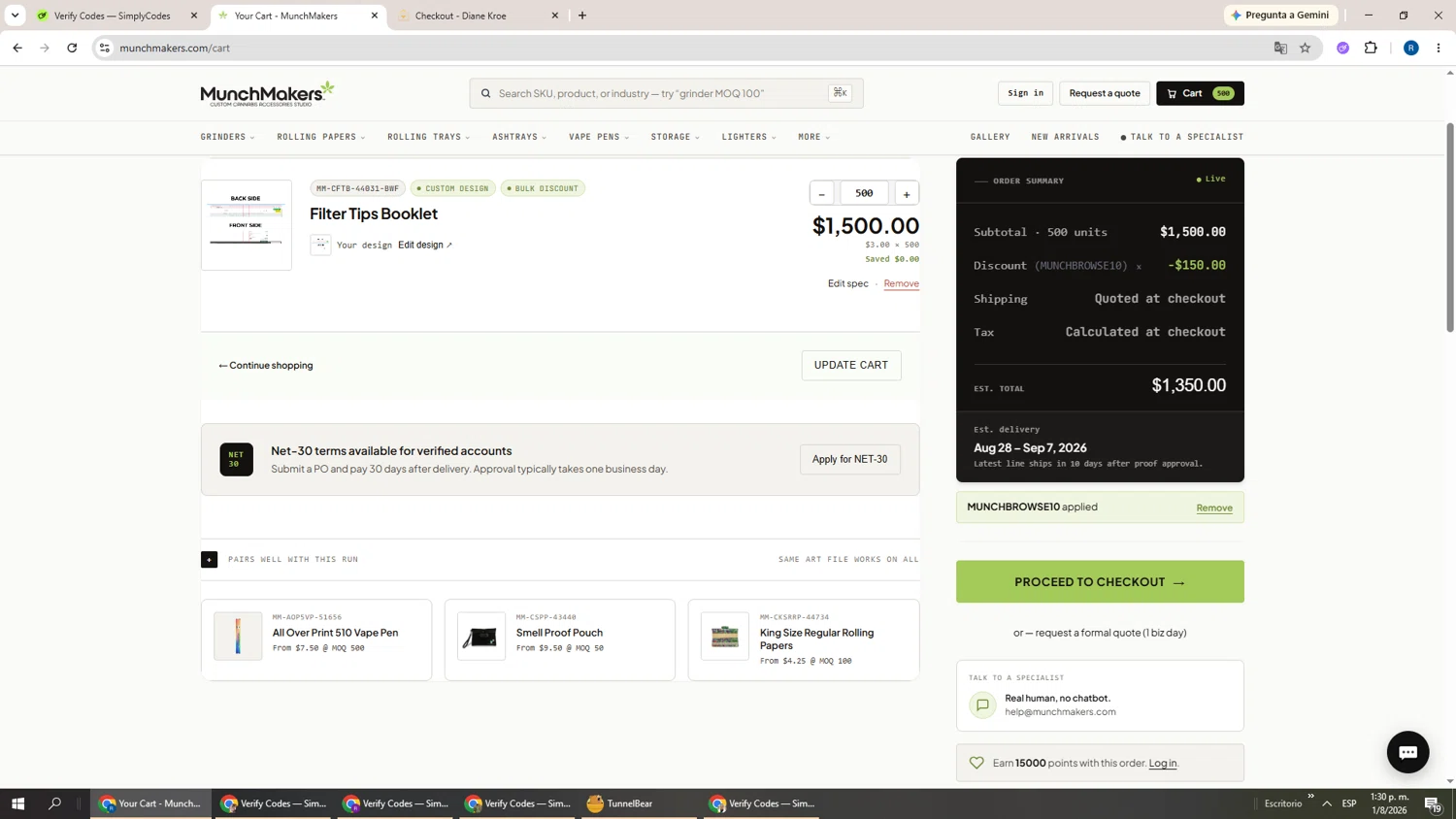The width and height of the screenshot is (1456, 819).
Task: Edit the quantity field showing 500
Action: [864, 193]
